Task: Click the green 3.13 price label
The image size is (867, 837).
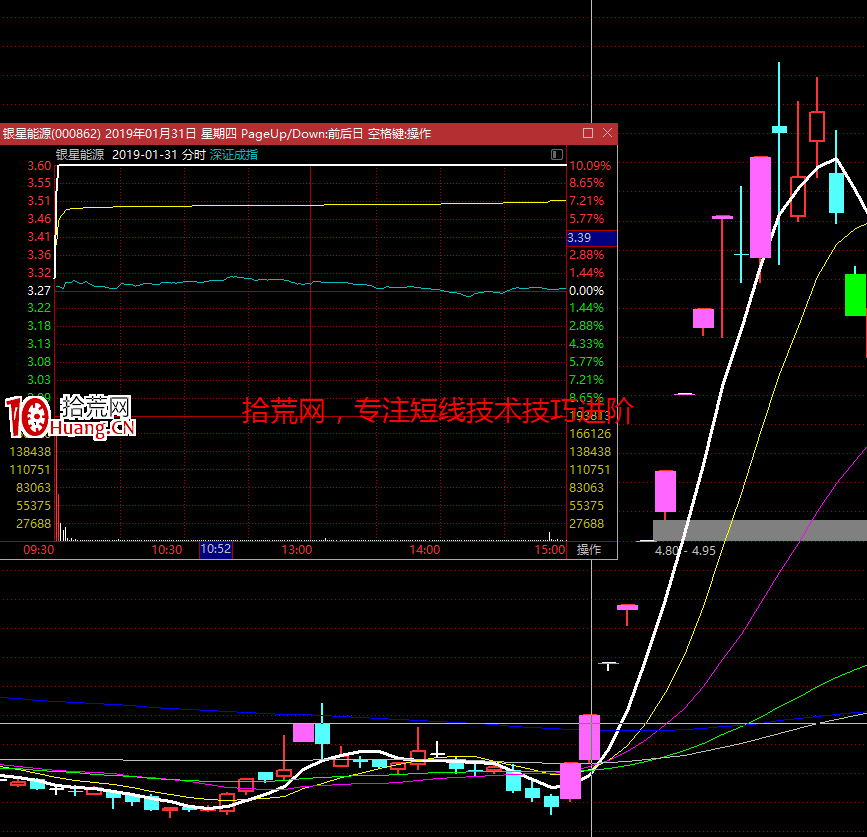Action: pos(39,344)
